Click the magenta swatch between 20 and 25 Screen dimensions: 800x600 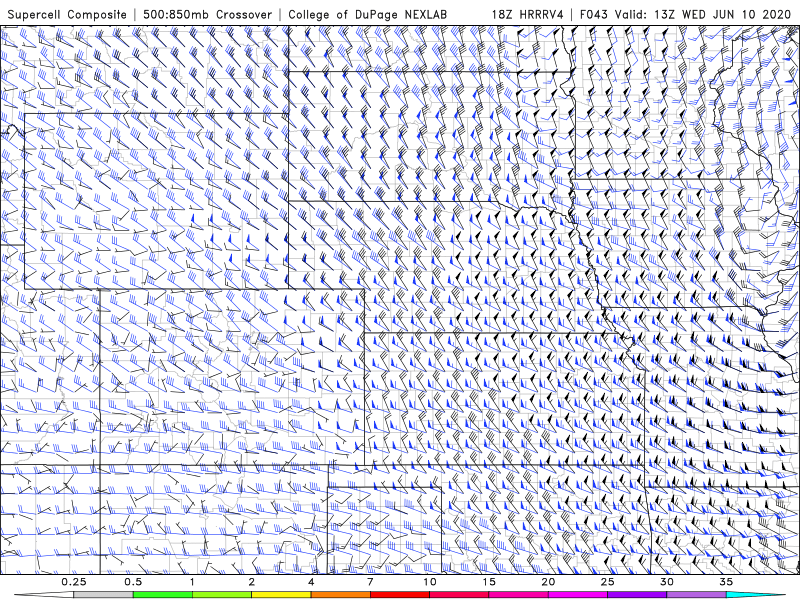click(578, 595)
